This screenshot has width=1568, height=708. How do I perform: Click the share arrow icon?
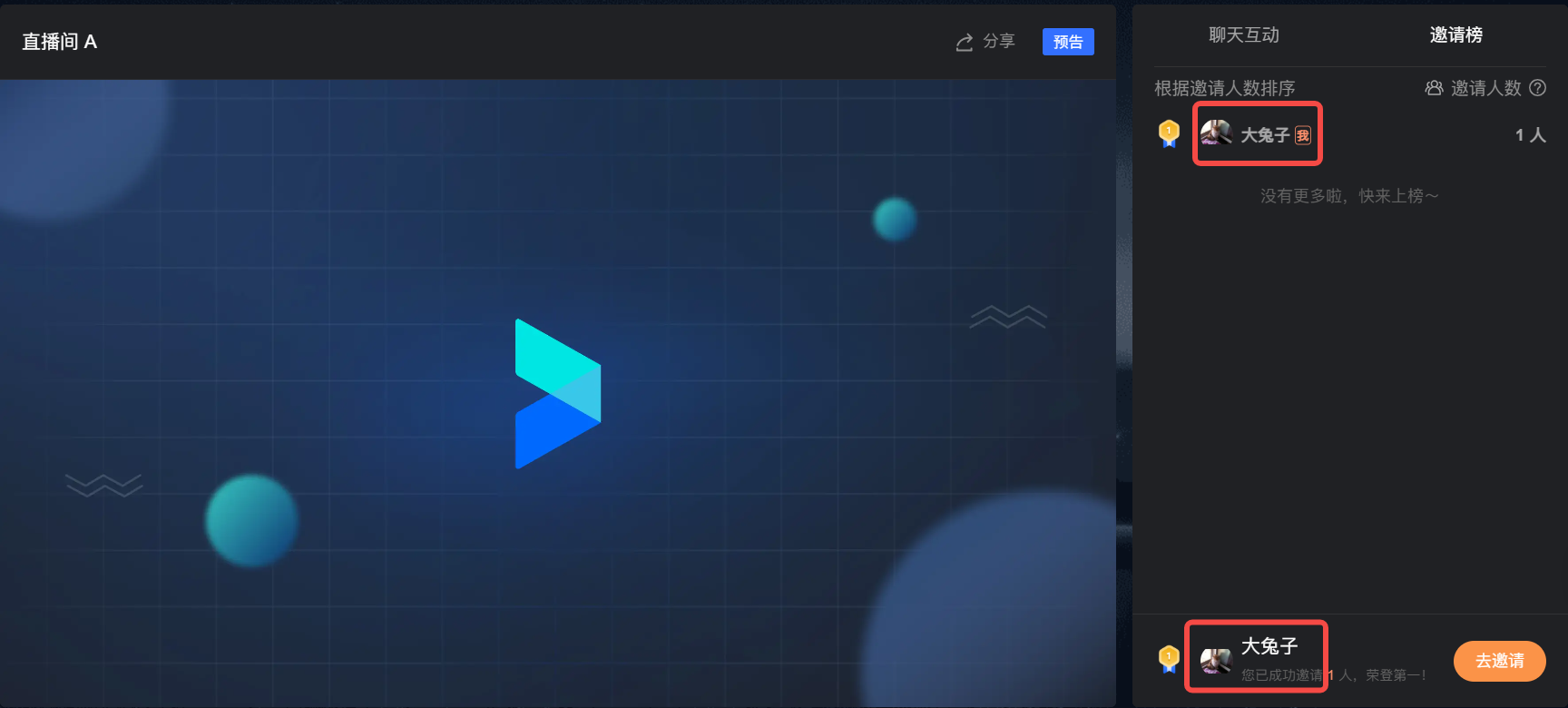965,42
